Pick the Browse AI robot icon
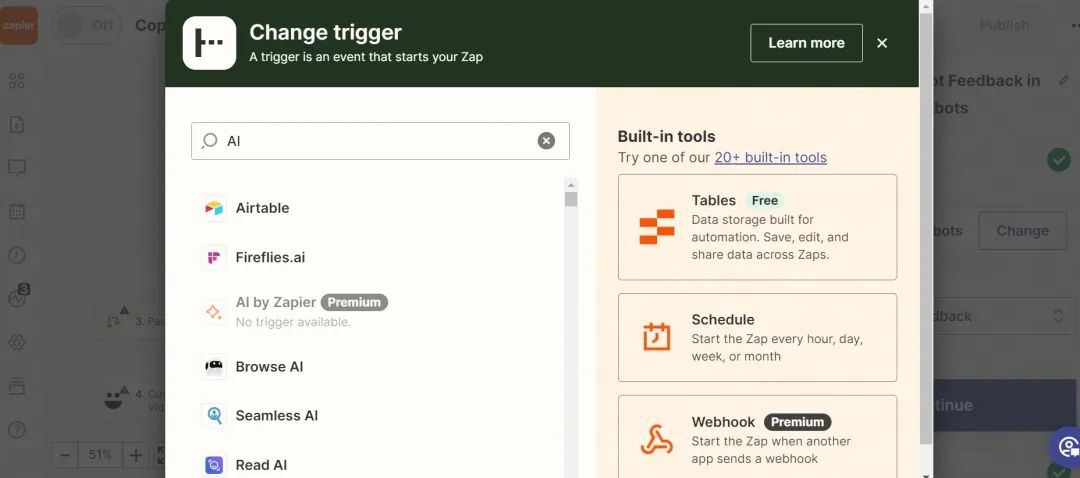1080x478 pixels. point(214,367)
